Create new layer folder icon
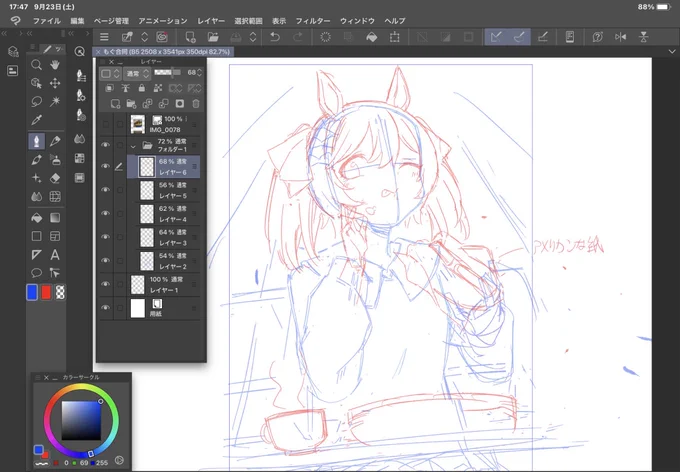 click(x=131, y=103)
